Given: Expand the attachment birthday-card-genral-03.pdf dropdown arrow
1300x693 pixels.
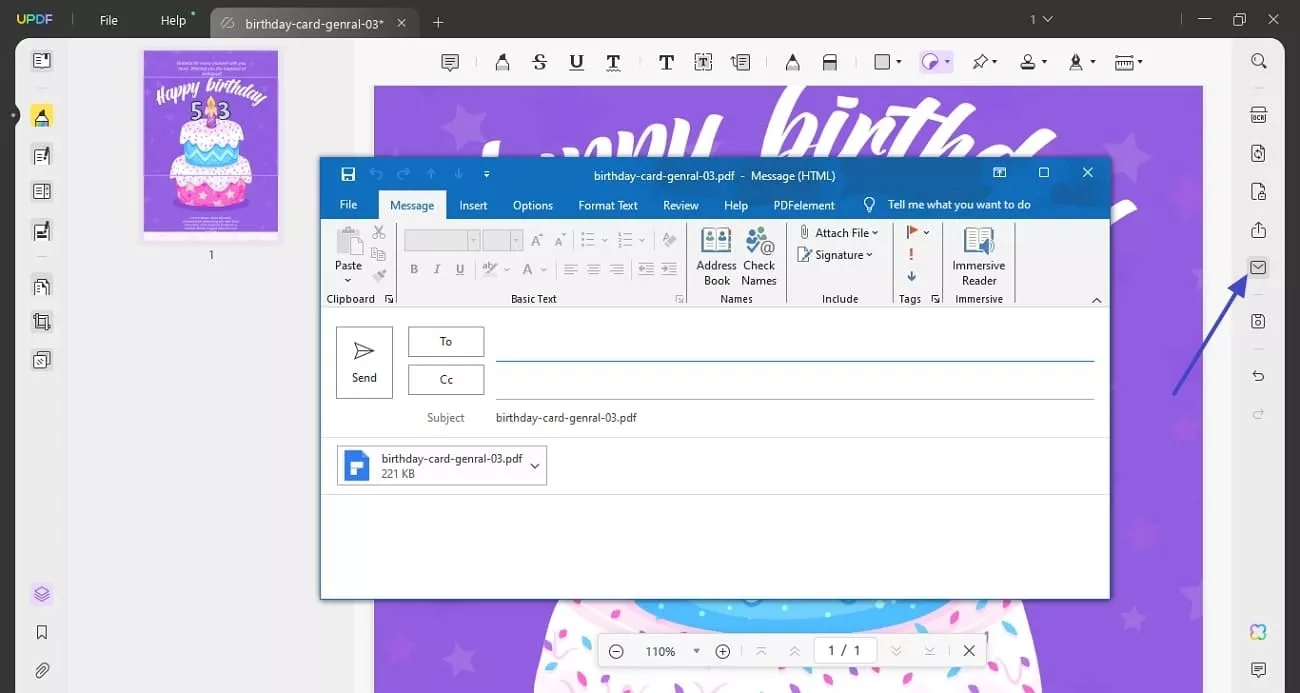Looking at the screenshot, I should point(535,466).
